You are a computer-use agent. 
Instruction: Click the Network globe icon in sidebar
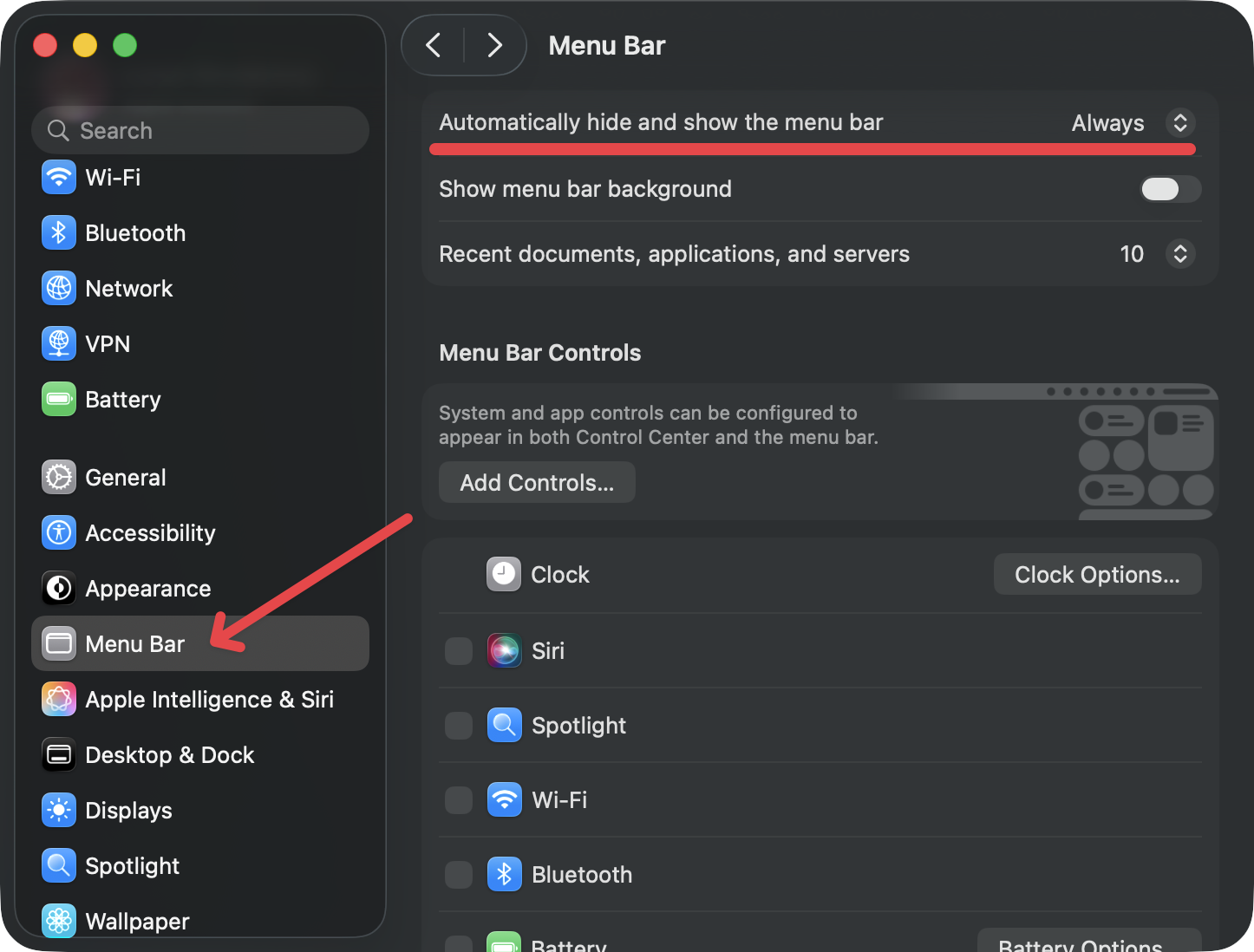click(x=59, y=289)
